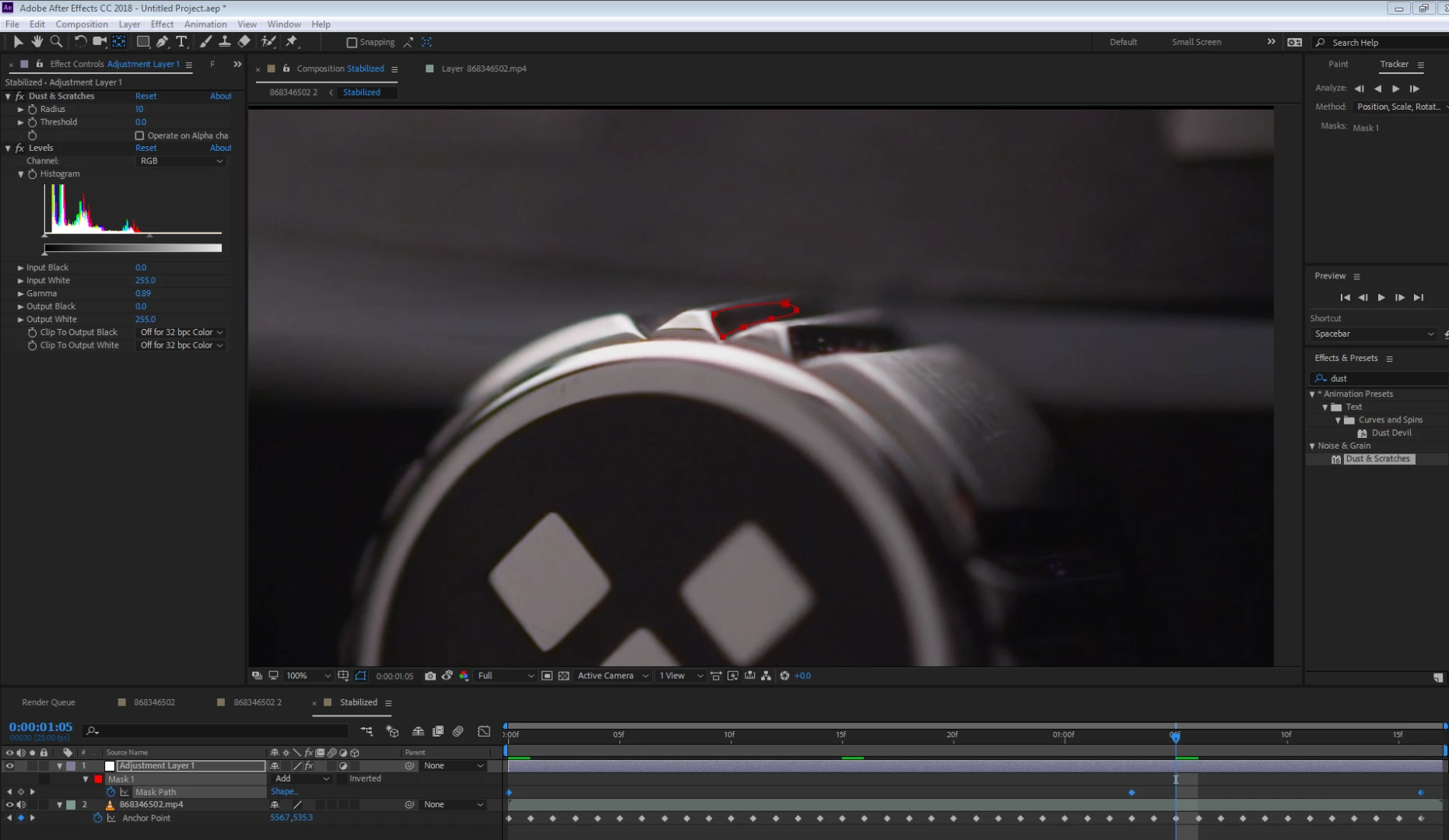
Task: Toggle mask and shape path visibility
Action: (360, 676)
